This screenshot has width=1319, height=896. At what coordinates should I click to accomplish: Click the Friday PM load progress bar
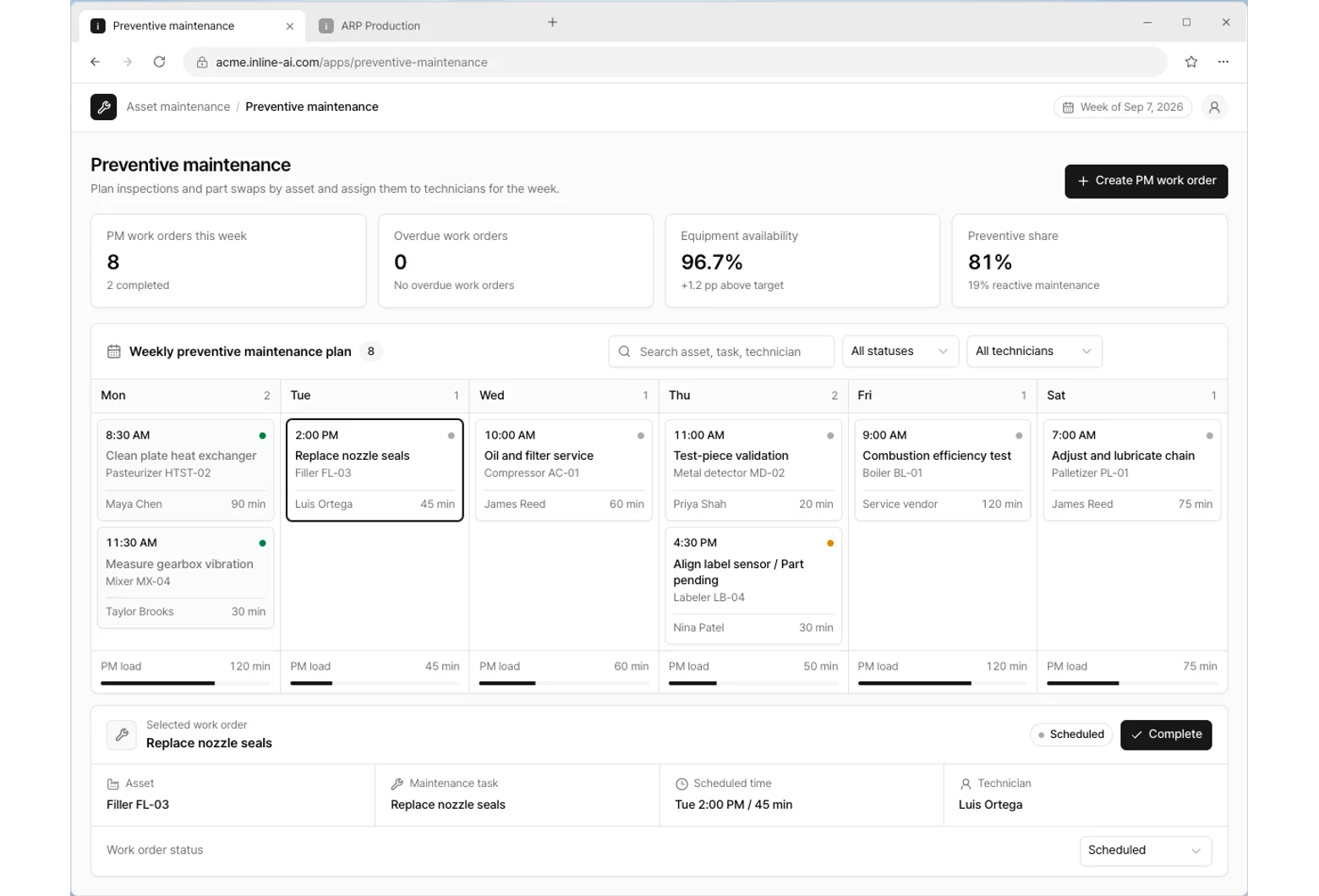point(943,683)
